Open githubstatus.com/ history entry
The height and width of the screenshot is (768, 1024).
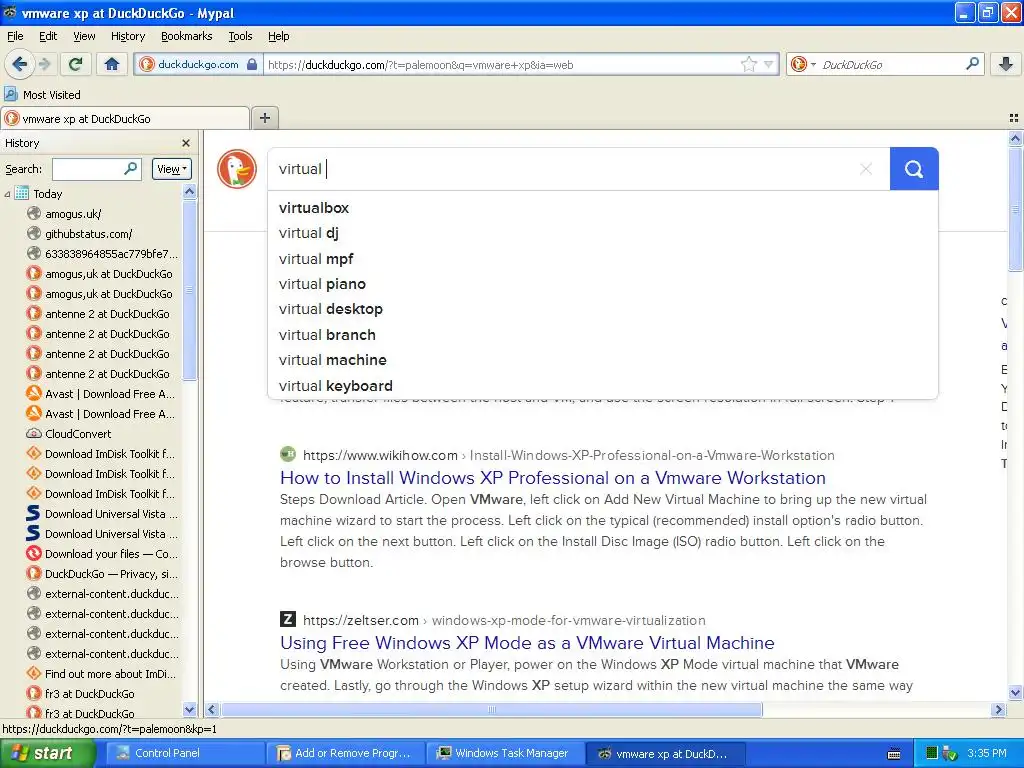click(88, 234)
